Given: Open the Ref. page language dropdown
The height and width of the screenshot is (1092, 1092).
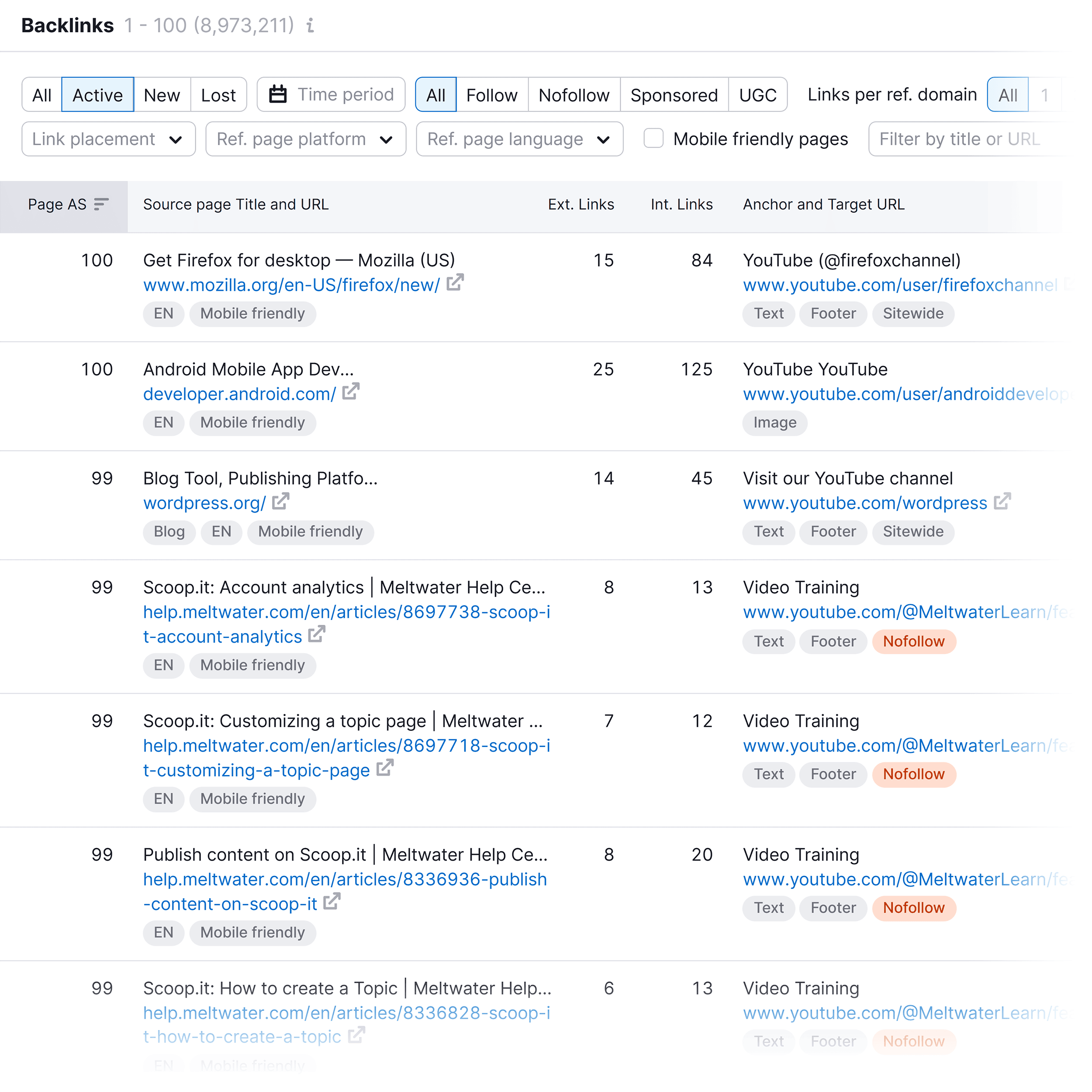Looking at the screenshot, I should coord(518,138).
